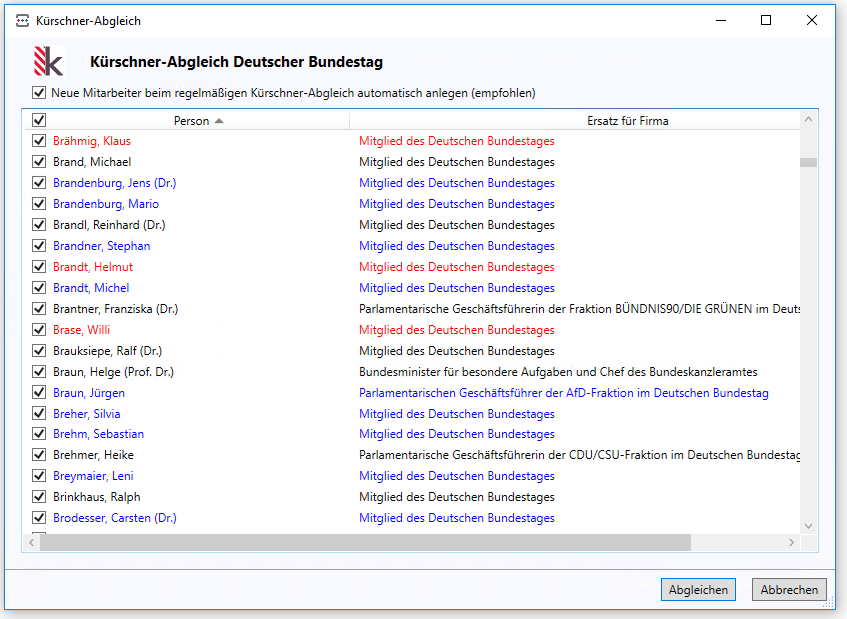Maximize the Kürschner-Abgleich window
This screenshot has height=619, width=847.
pyautogui.click(x=765, y=21)
